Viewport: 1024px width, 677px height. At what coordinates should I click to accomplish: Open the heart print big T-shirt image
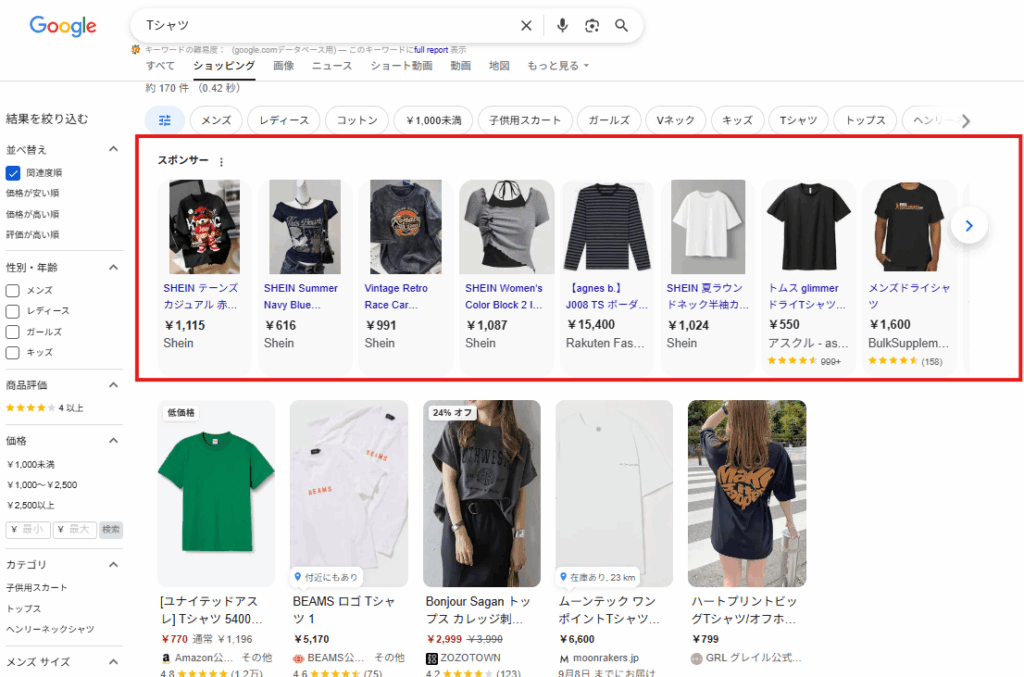click(747, 494)
